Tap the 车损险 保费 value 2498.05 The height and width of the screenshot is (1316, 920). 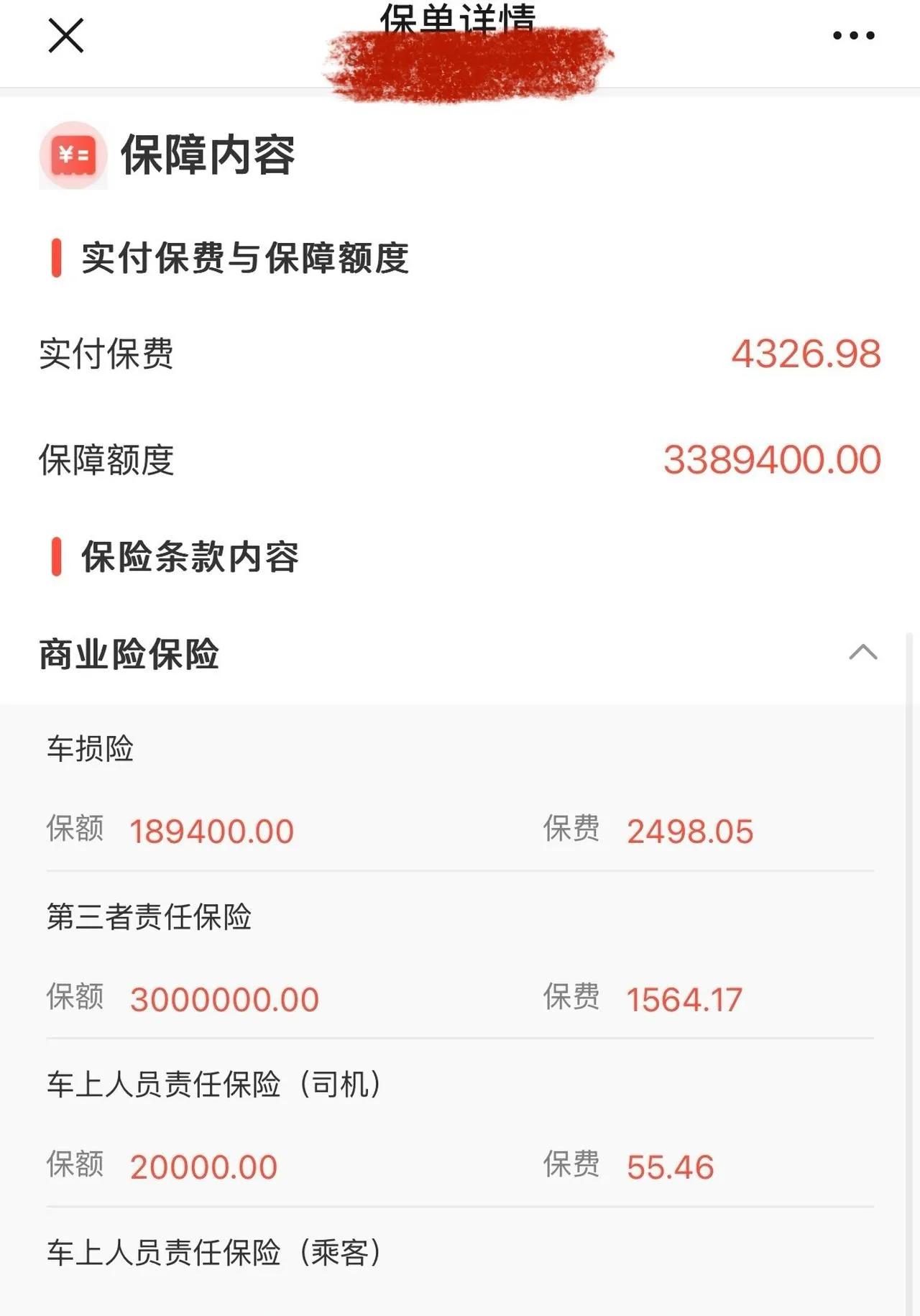(x=690, y=832)
